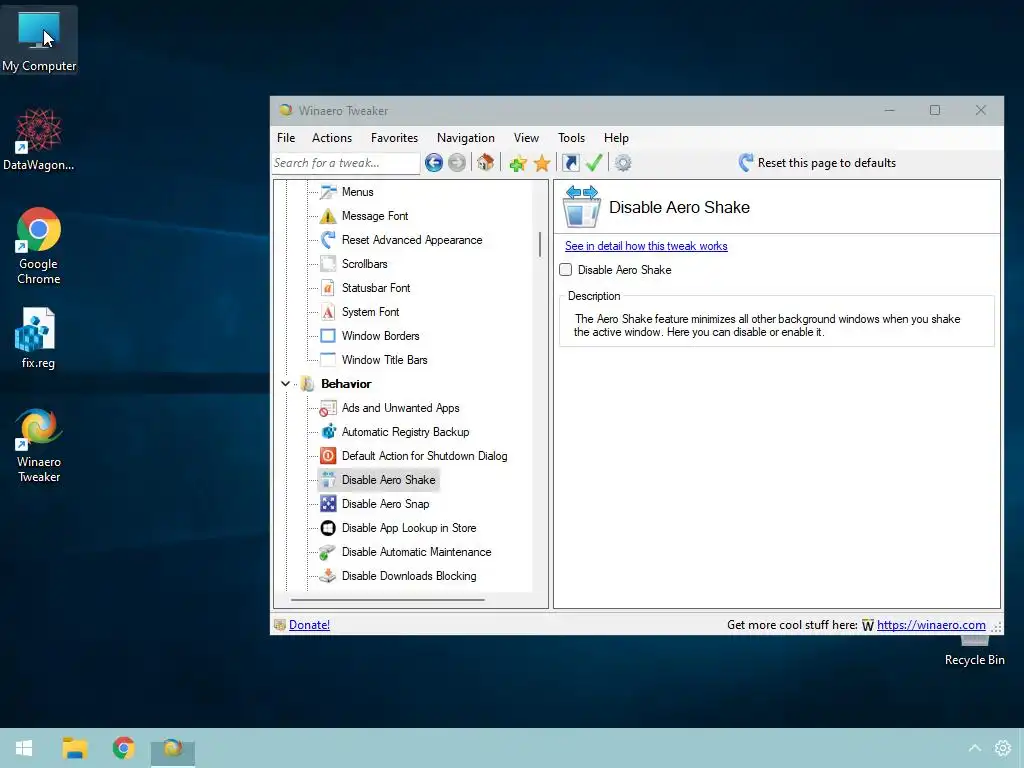Select the DataWagon desktop shortcut
Image resolution: width=1024 pixels, height=768 pixels.
point(39,140)
